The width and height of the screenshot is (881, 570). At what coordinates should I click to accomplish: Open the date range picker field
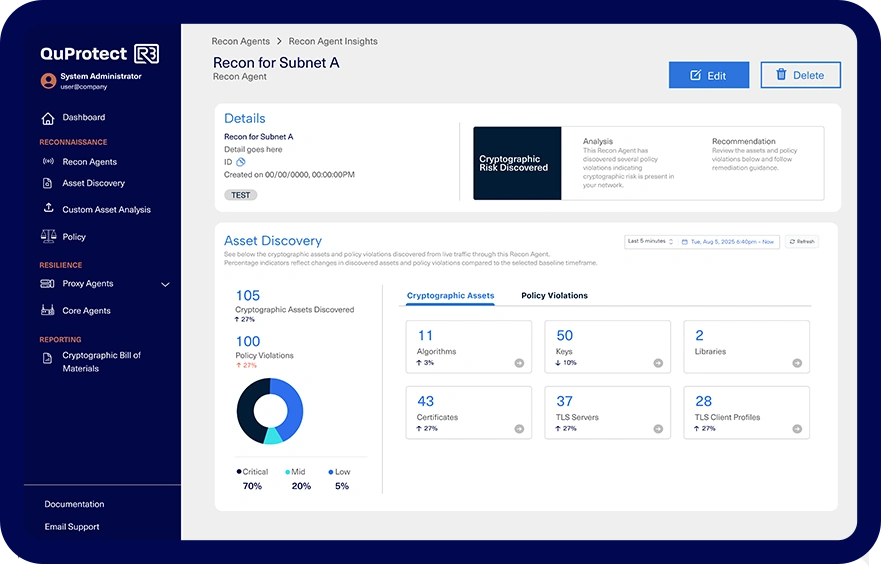[x=728, y=242]
